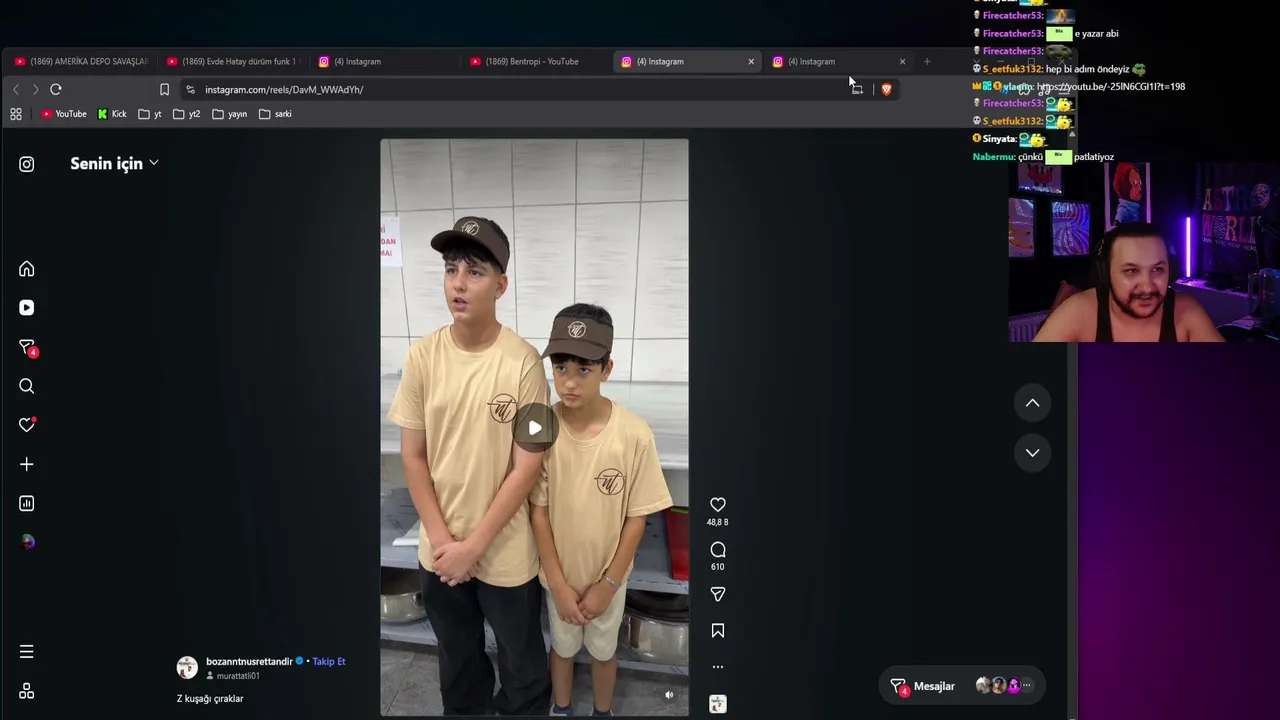Open reel more options three dots
1280x720 pixels.
tap(718, 667)
